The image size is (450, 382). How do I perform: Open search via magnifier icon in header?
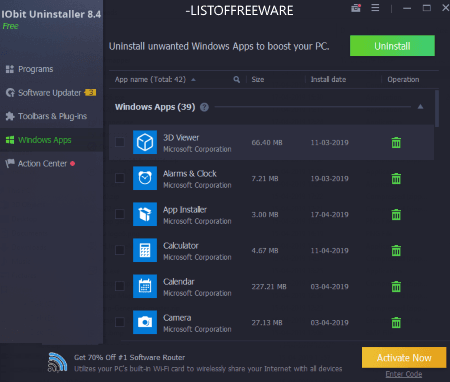[x=237, y=80]
